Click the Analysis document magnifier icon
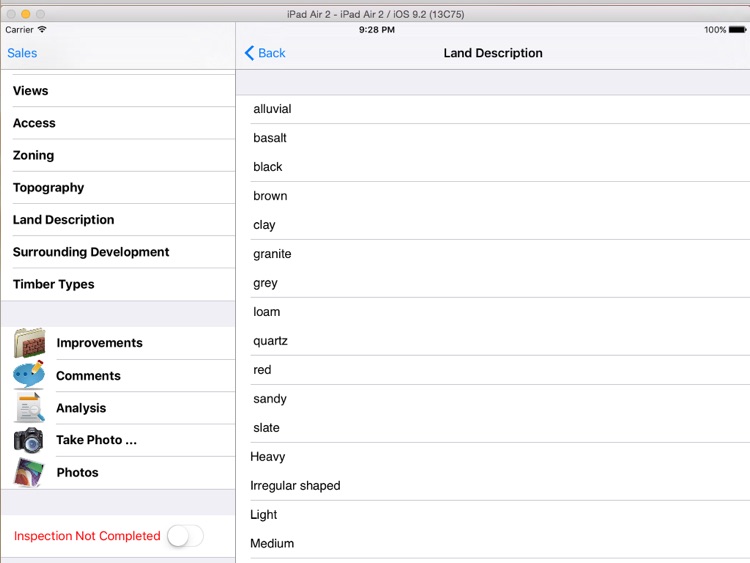Screen dimensions: 750x563 [30, 408]
